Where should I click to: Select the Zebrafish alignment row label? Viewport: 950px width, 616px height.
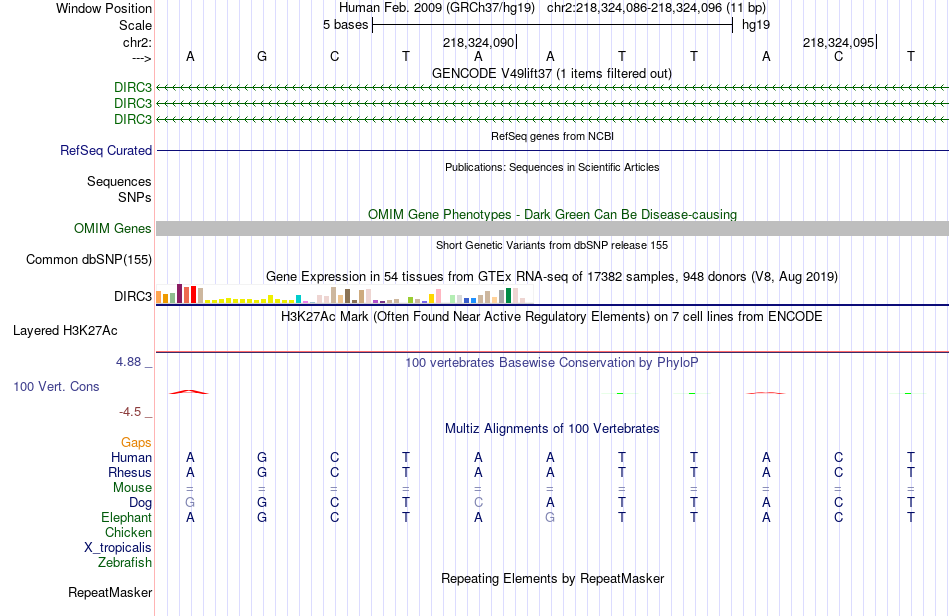pyautogui.click(x=125, y=563)
